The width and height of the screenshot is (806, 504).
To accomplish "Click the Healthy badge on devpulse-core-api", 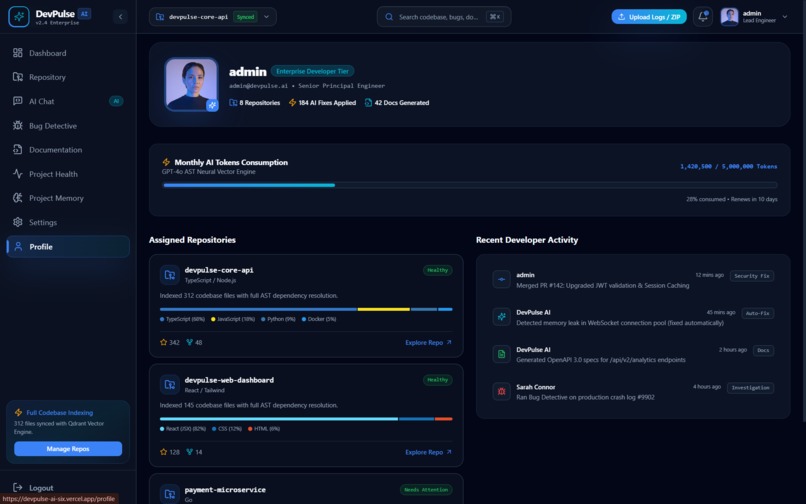I will pos(437,270).
